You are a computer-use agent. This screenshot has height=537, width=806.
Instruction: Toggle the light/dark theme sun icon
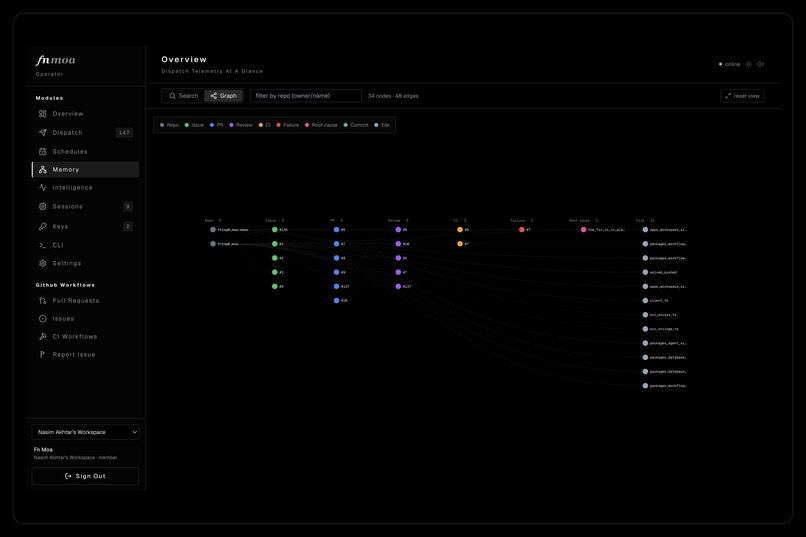point(748,64)
